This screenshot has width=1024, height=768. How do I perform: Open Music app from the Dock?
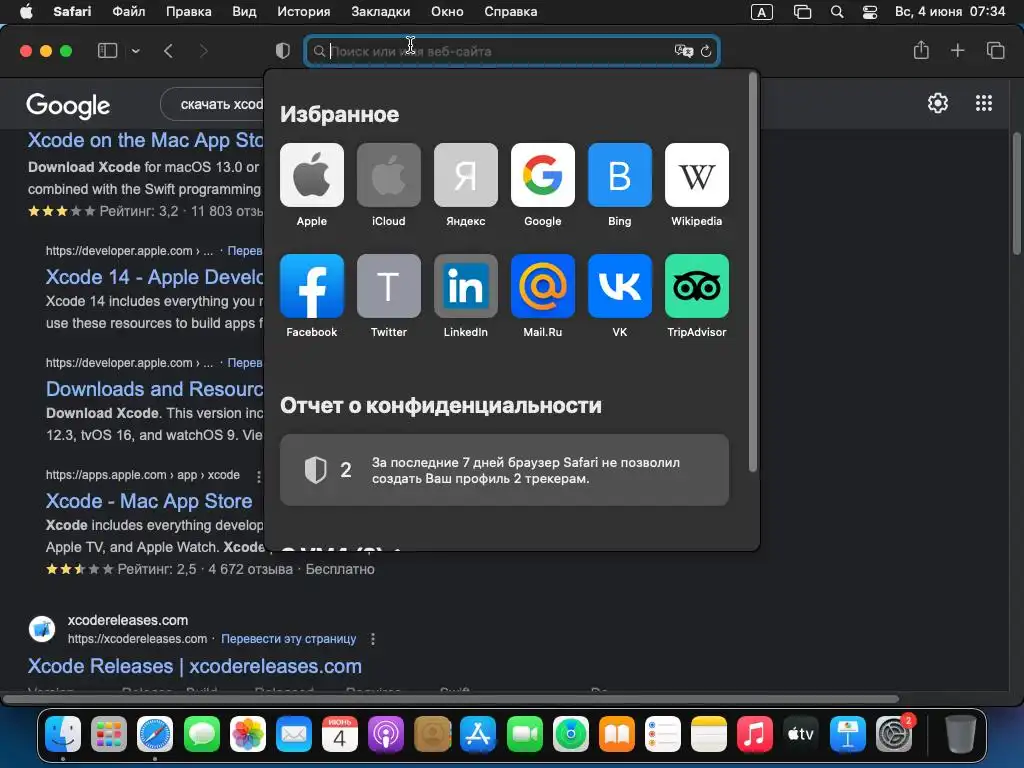pyautogui.click(x=755, y=733)
